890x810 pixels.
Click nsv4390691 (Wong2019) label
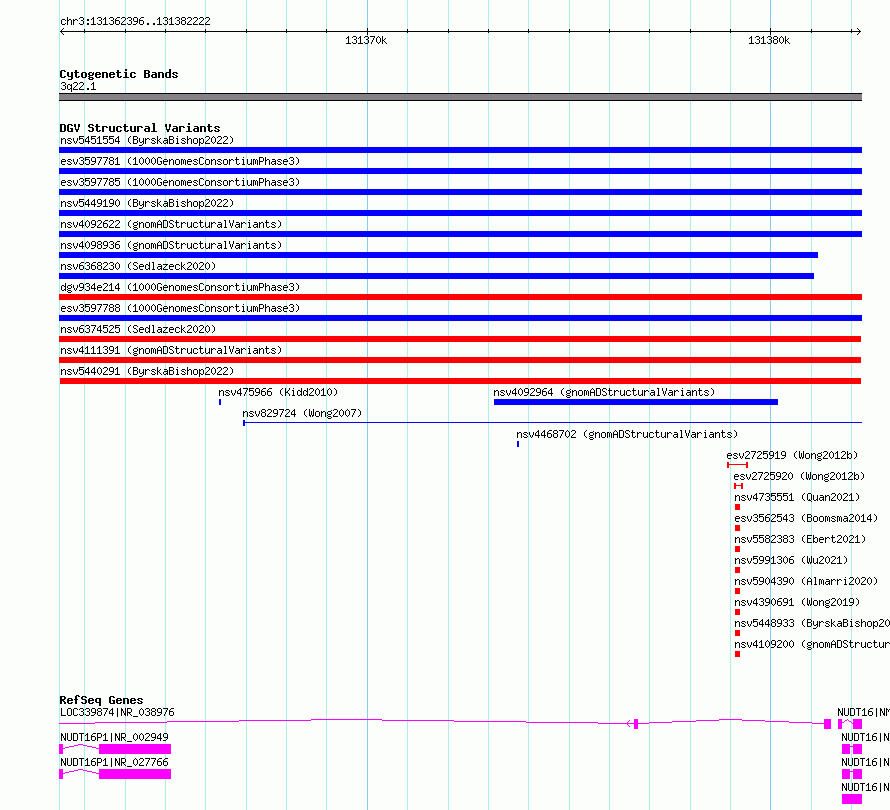(x=797, y=602)
